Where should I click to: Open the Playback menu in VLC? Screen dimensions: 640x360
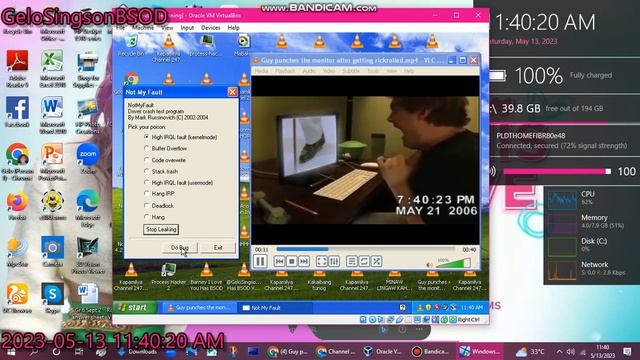pos(285,71)
